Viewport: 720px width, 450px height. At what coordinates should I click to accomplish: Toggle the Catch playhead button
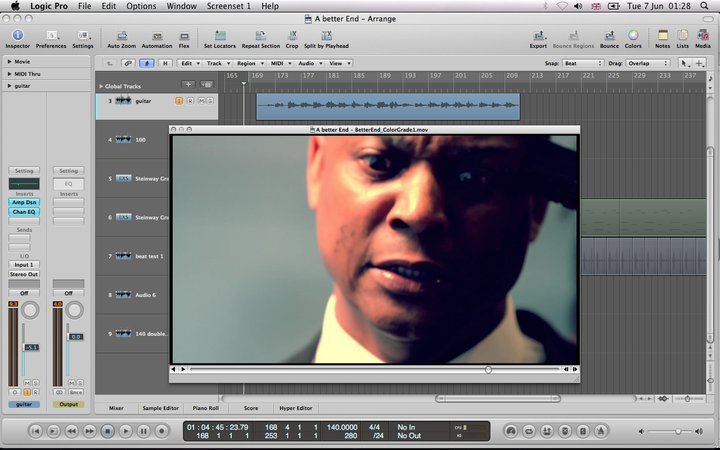tap(146, 63)
